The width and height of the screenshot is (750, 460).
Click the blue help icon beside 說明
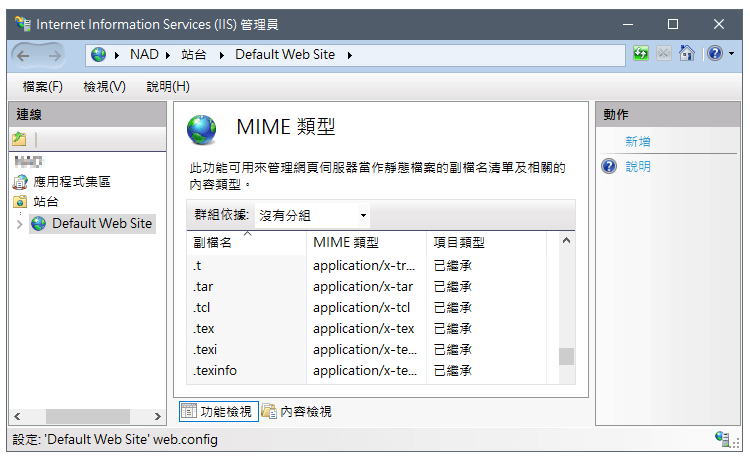609,166
